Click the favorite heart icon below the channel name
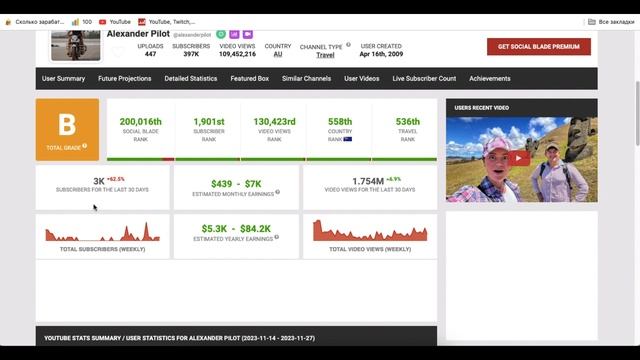Image resolution: width=640 pixels, height=360 pixels. coord(118,52)
